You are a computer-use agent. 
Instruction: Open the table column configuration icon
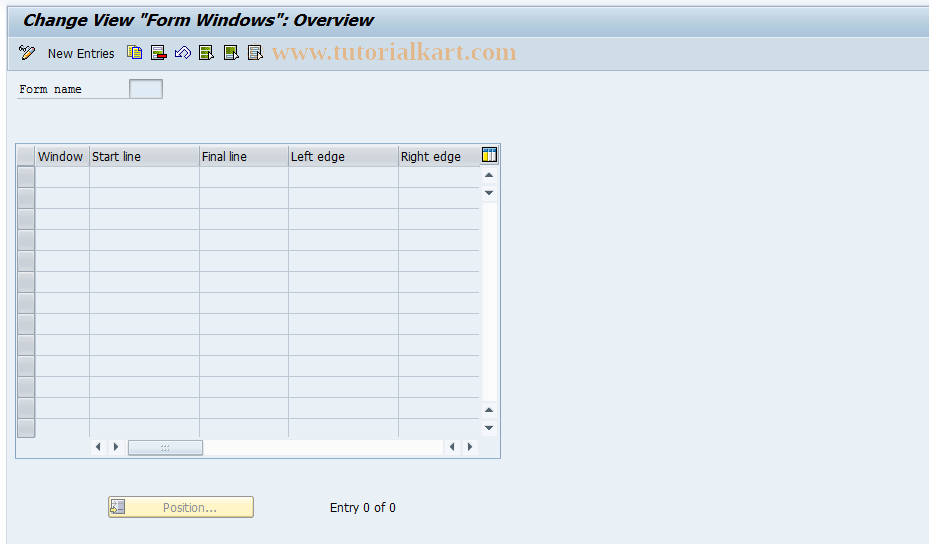coord(489,155)
